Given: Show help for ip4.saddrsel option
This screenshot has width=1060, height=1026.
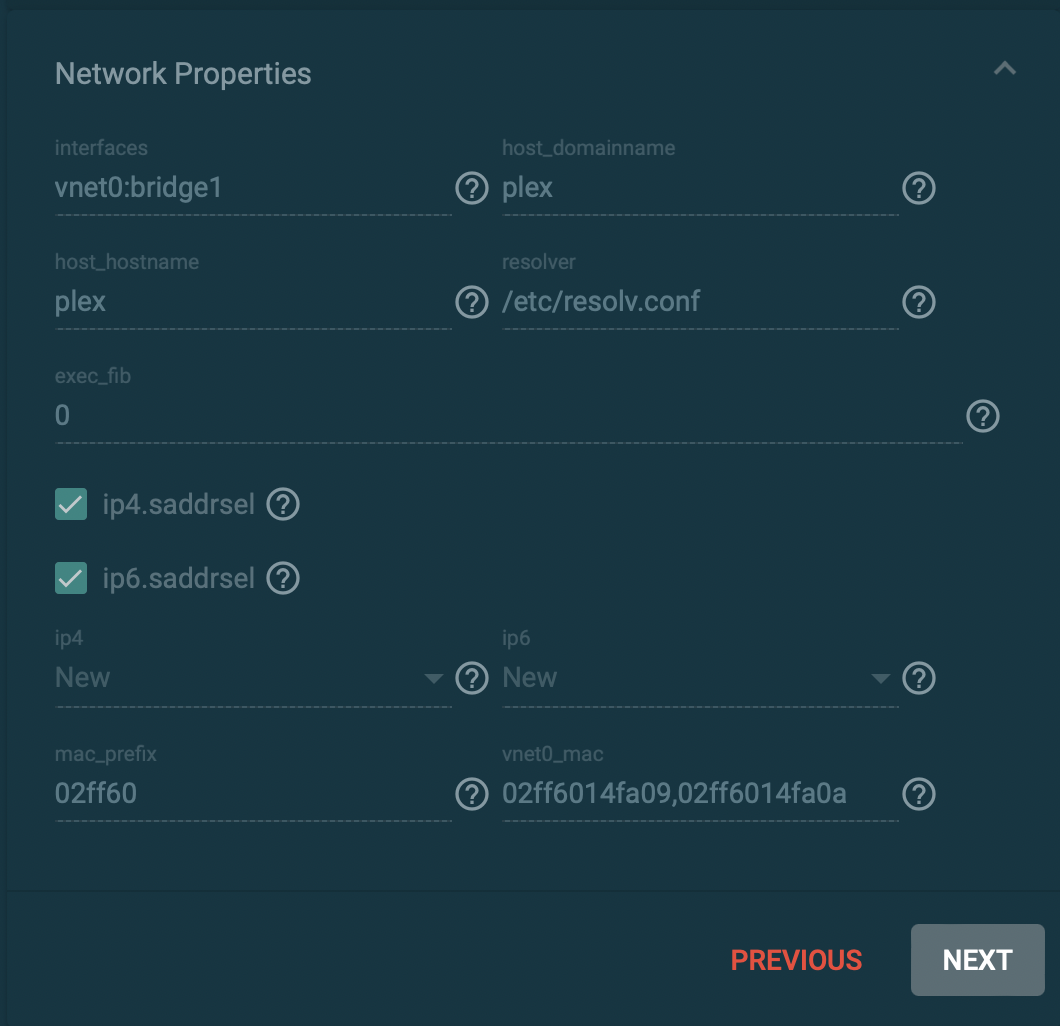Looking at the screenshot, I should [x=283, y=504].
